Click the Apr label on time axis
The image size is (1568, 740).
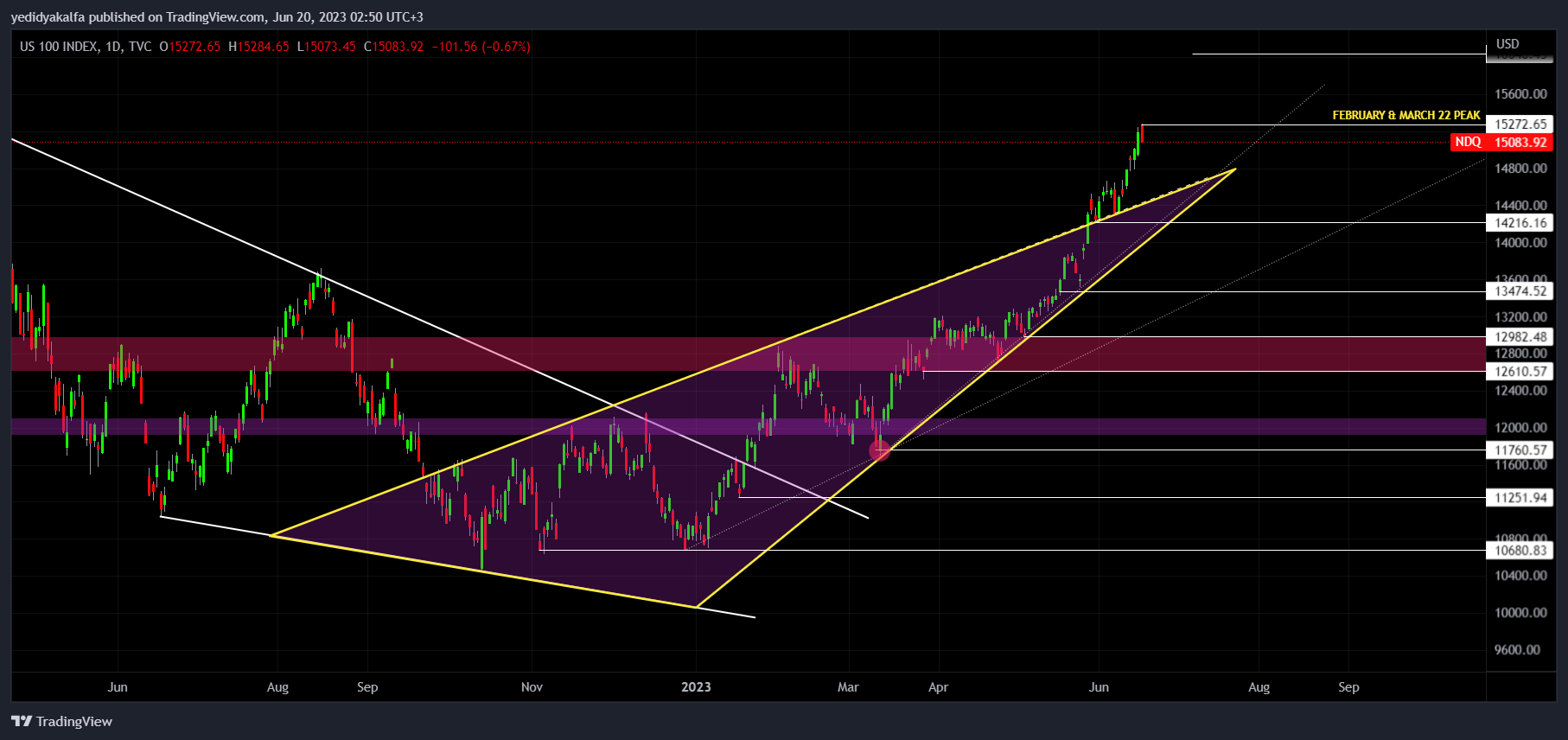[x=938, y=687]
